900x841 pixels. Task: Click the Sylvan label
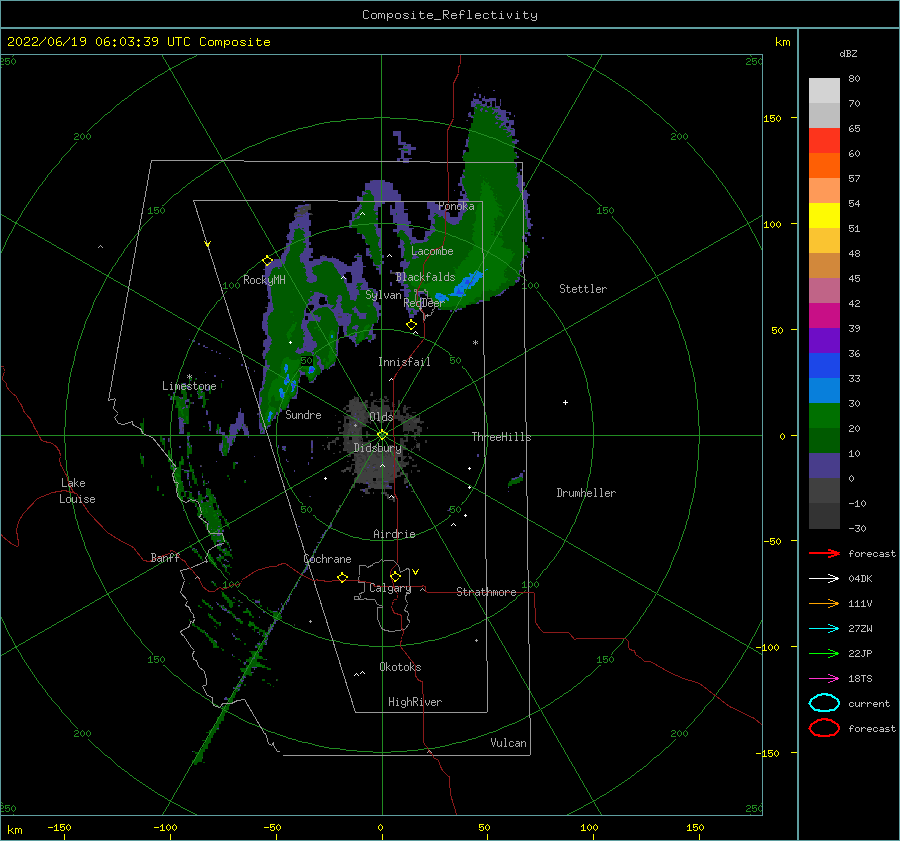[383, 295]
